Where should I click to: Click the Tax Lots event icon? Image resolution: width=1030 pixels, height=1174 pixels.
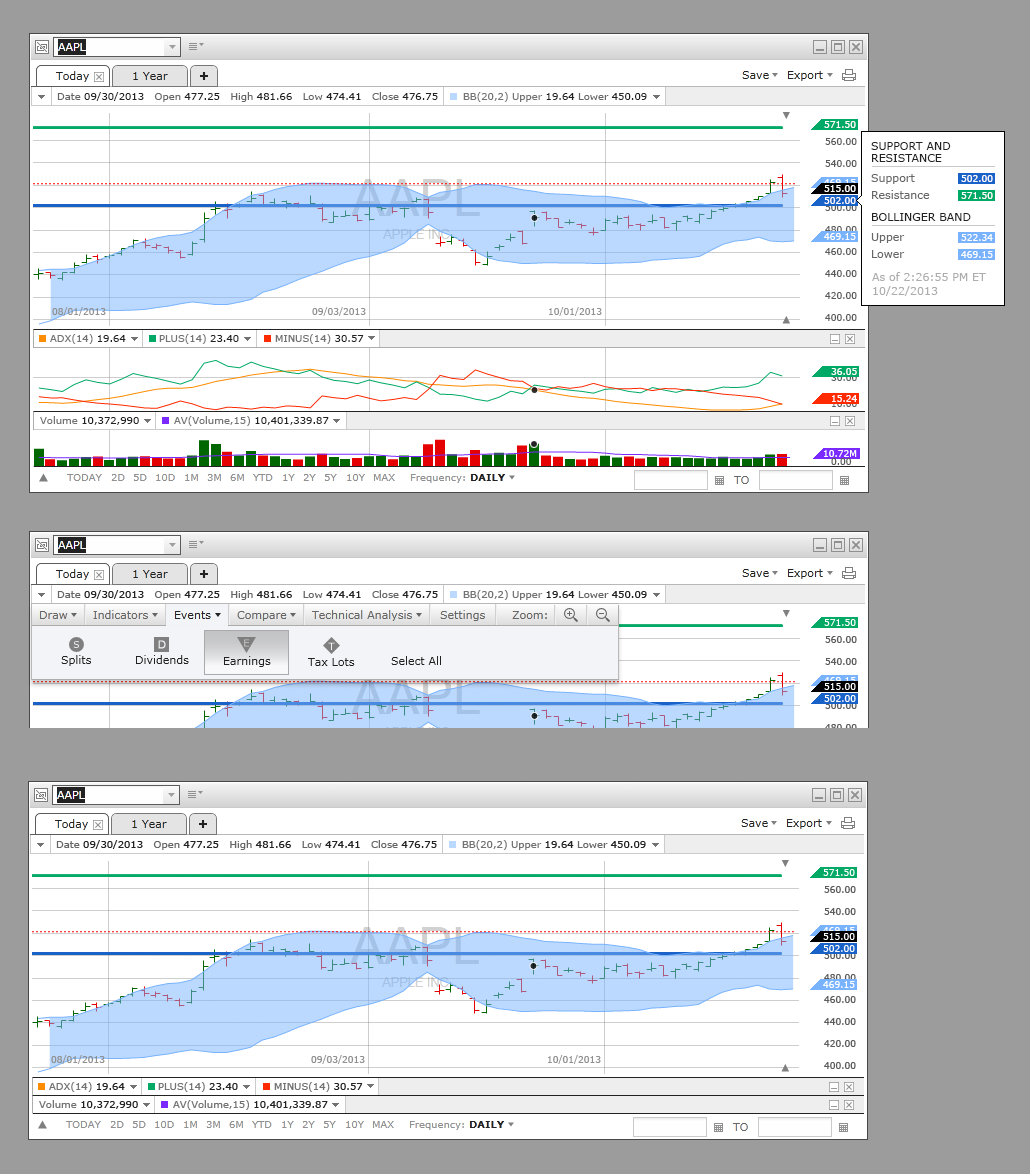point(331,646)
